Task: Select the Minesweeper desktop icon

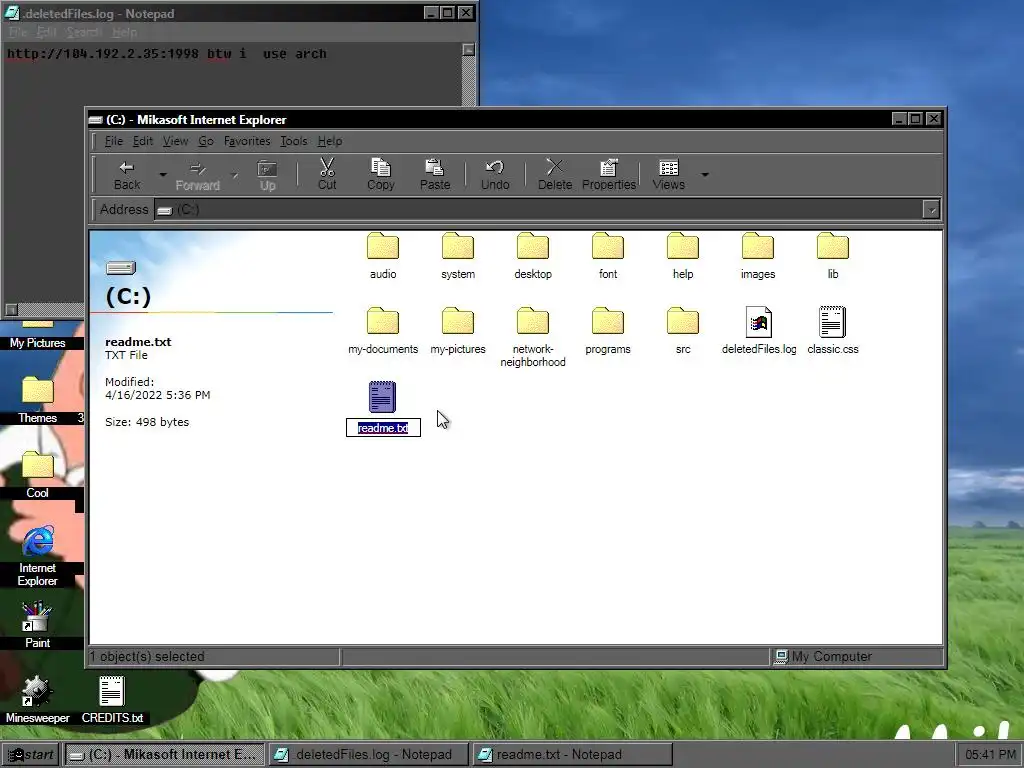Action: [37, 699]
